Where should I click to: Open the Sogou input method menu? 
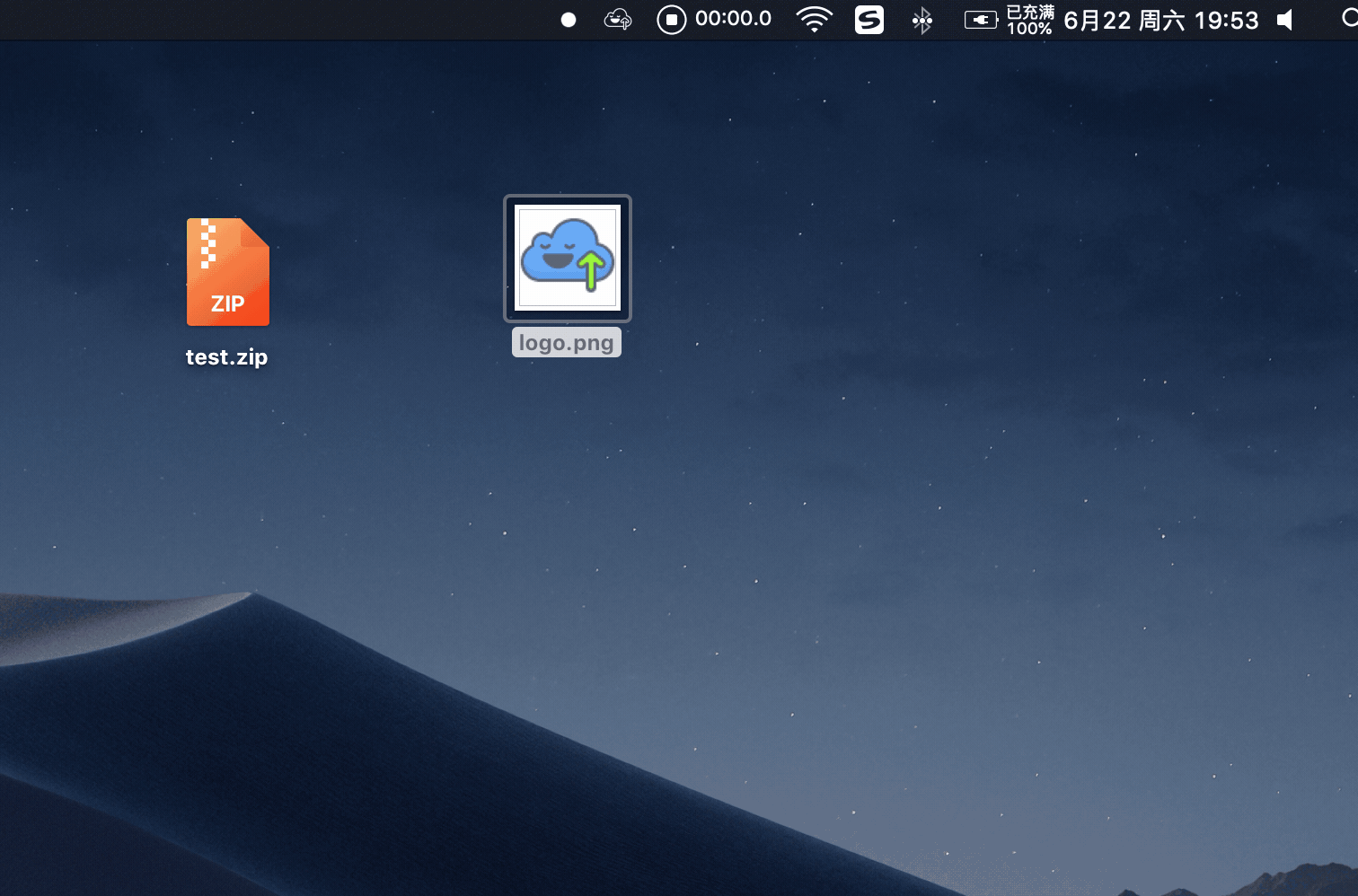click(x=869, y=20)
